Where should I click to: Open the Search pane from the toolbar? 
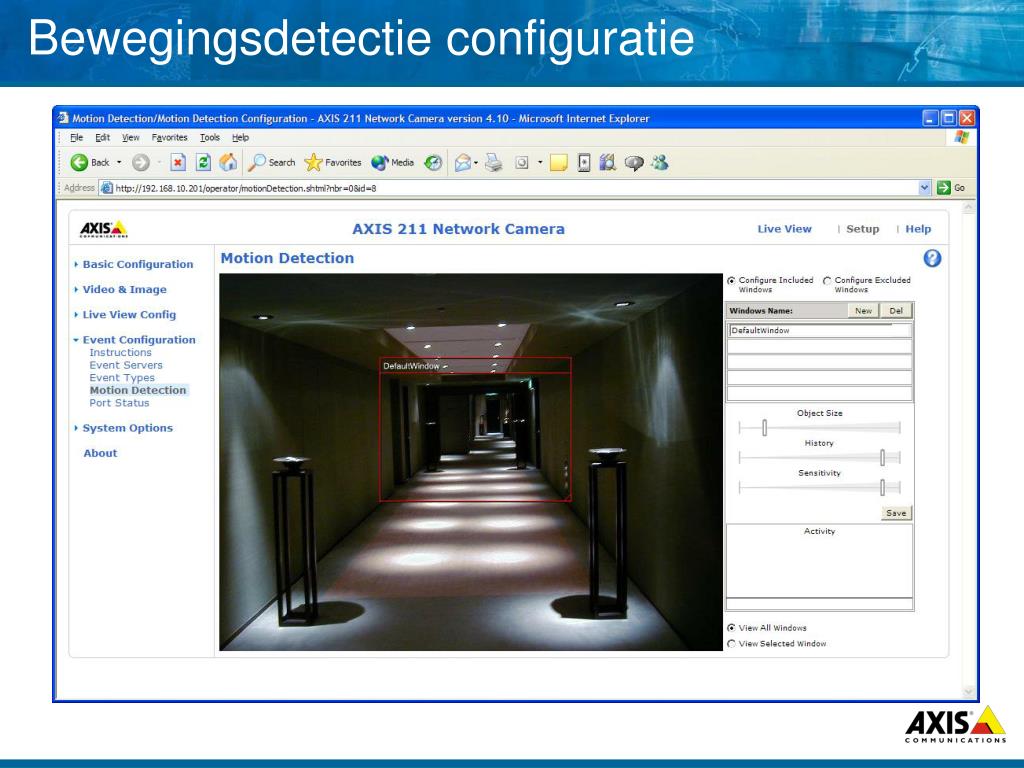(x=272, y=163)
